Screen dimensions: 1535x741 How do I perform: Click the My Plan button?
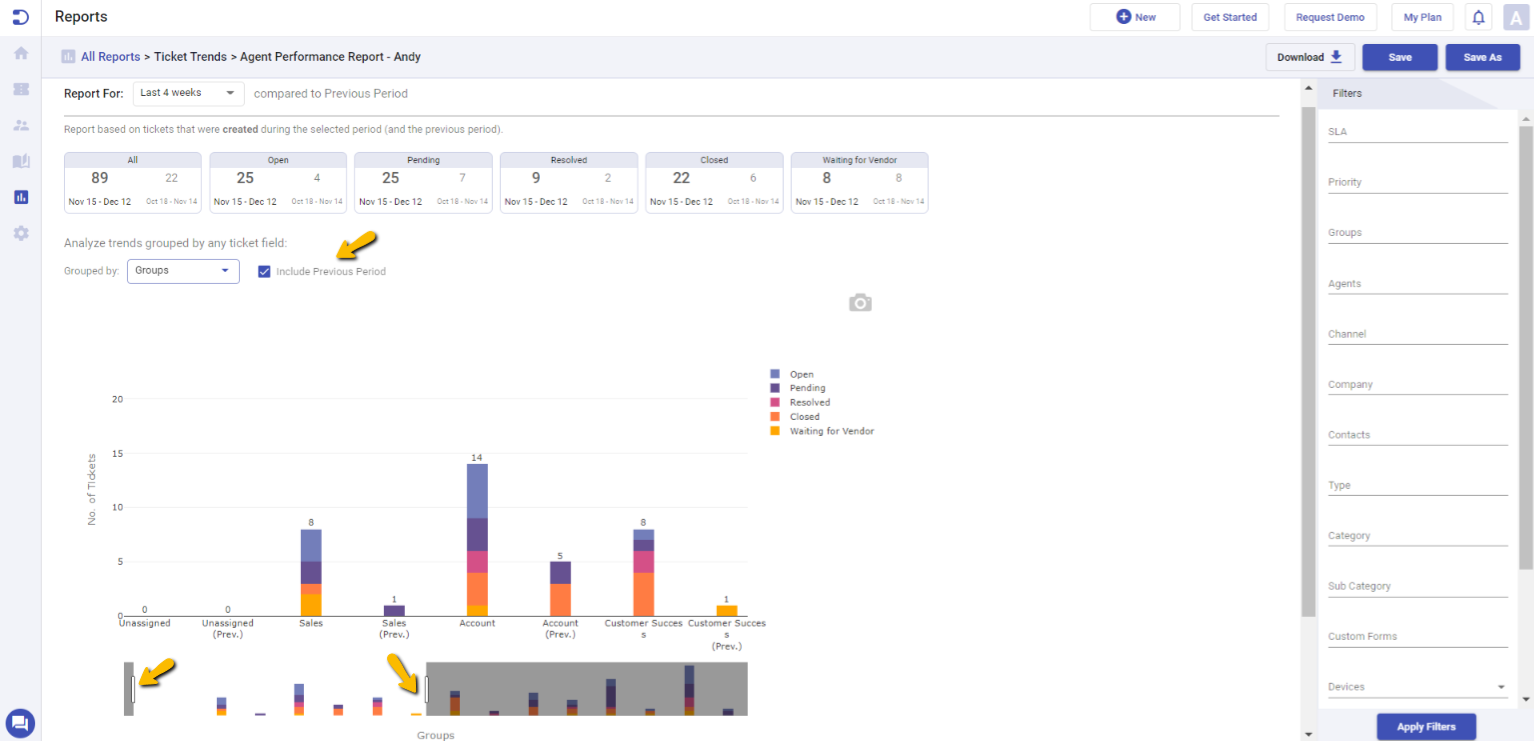[1422, 17]
